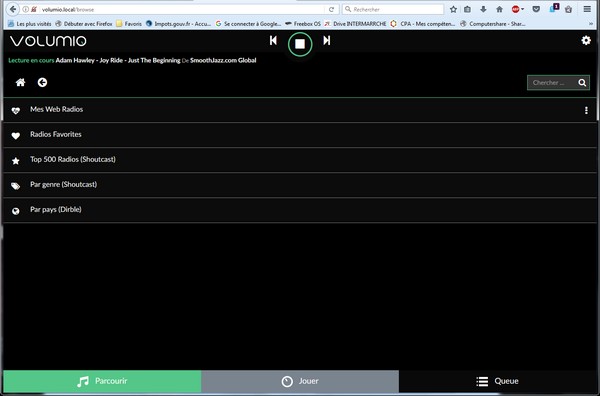Open Par pays (Dirble)
The height and width of the screenshot is (396, 600).
pyautogui.click(x=300, y=210)
